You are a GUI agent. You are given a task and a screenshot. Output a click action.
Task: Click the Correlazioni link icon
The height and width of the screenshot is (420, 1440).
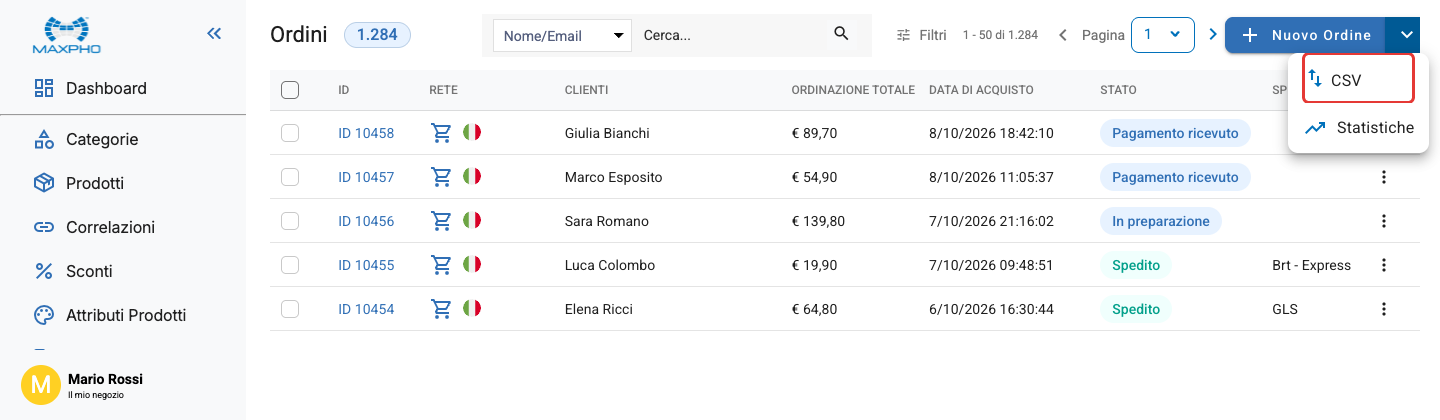(x=43, y=227)
